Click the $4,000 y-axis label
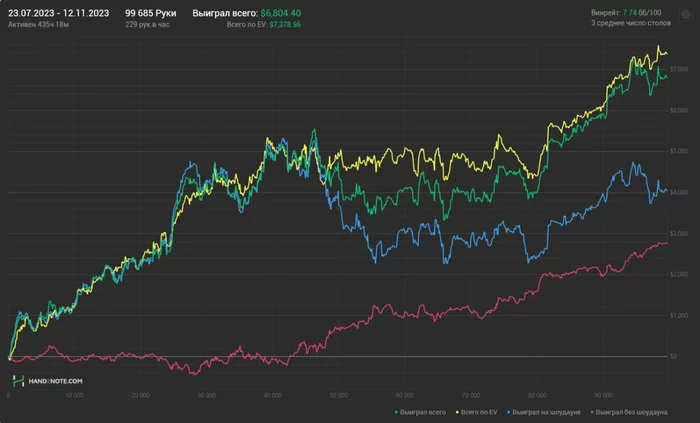The image size is (700, 423). click(x=679, y=191)
